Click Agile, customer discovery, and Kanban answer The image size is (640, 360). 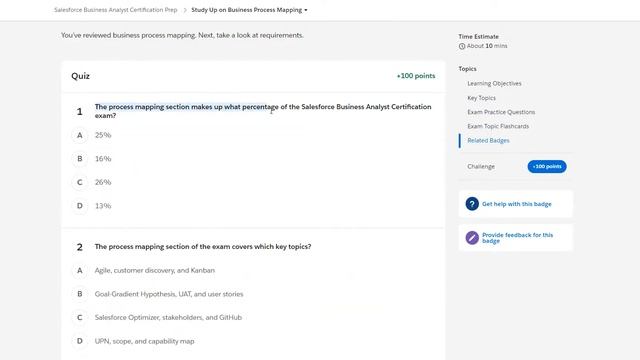pos(155,270)
